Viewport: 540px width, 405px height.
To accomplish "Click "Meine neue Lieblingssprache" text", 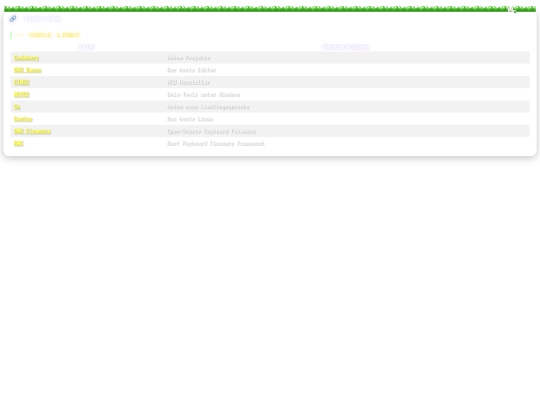I will point(208,107).
